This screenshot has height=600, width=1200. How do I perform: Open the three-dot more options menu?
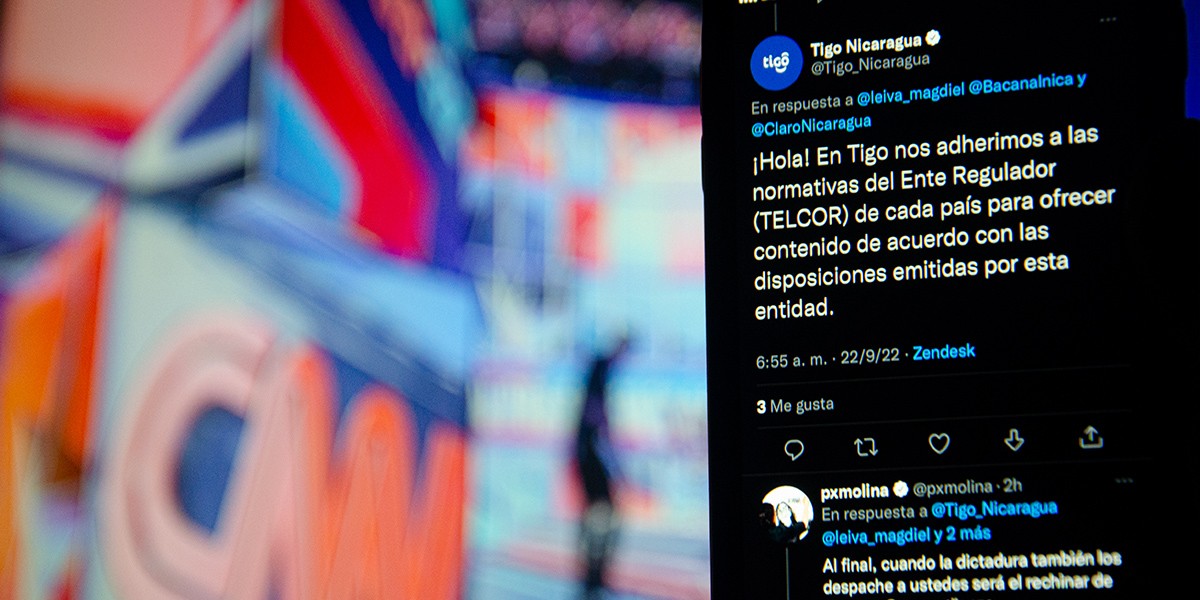pyautogui.click(x=1108, y=20)
